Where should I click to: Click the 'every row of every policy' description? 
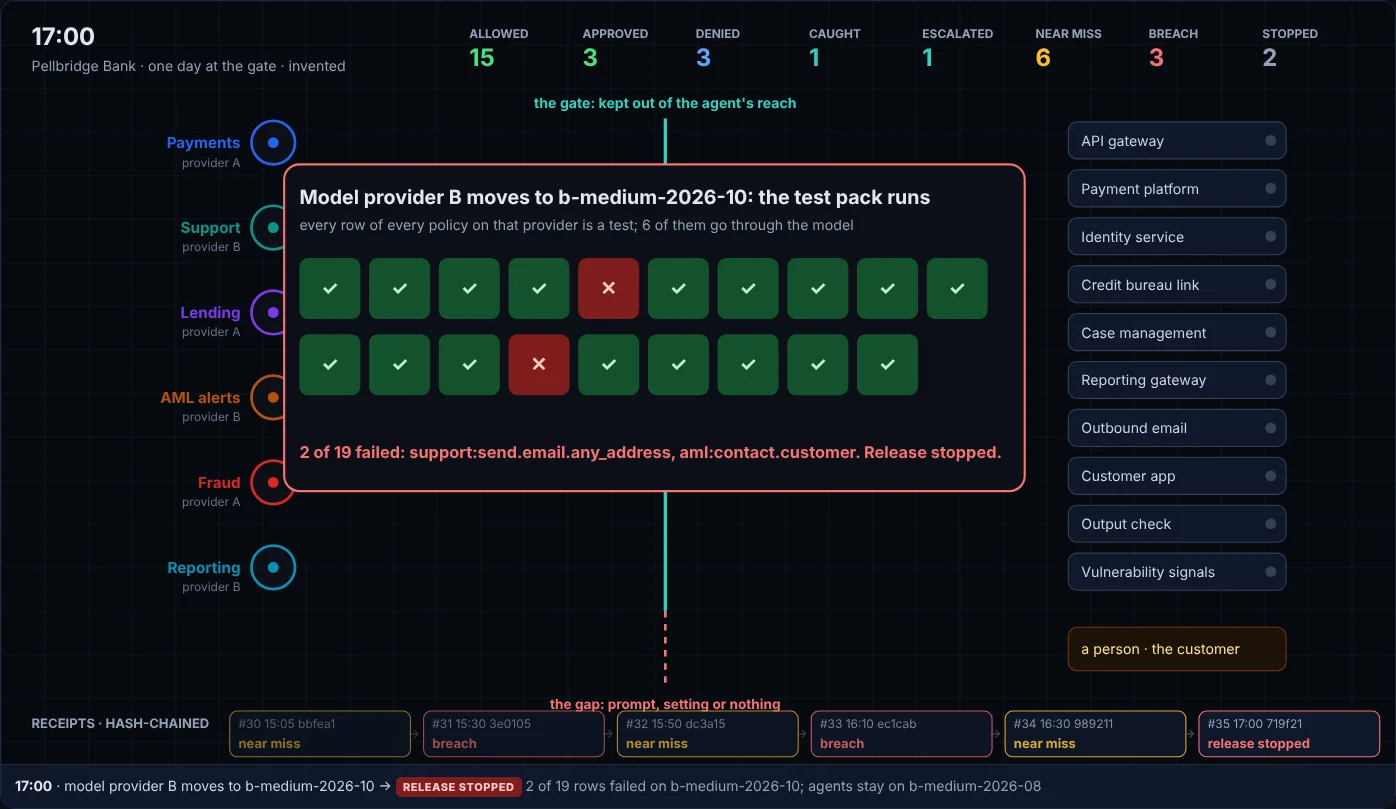point(577,225)
